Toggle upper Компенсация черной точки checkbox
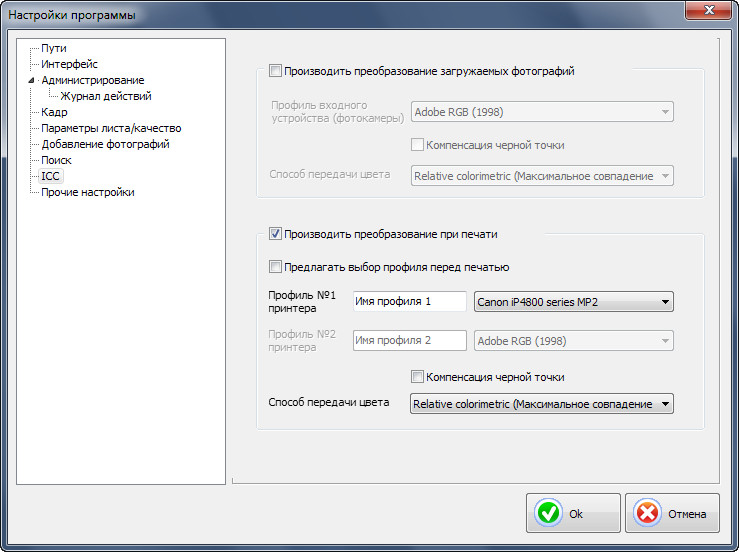This screenshot has width=739, height=552. (x=417, y=145)
